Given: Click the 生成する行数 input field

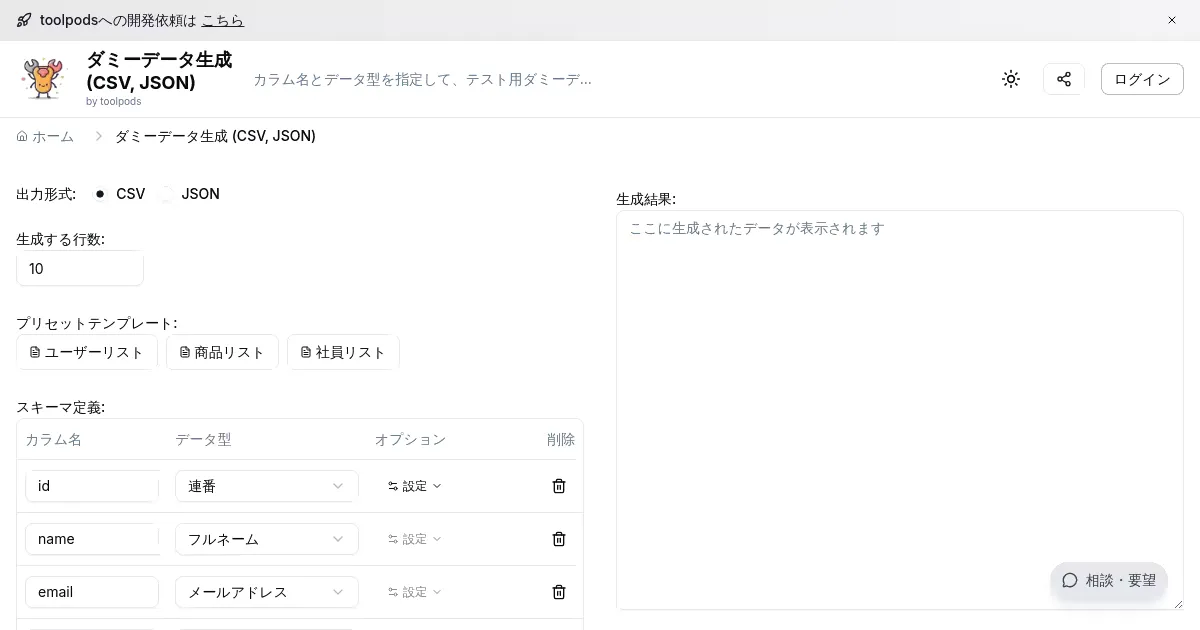Looking at the screenshot, I should pos(80,269).
